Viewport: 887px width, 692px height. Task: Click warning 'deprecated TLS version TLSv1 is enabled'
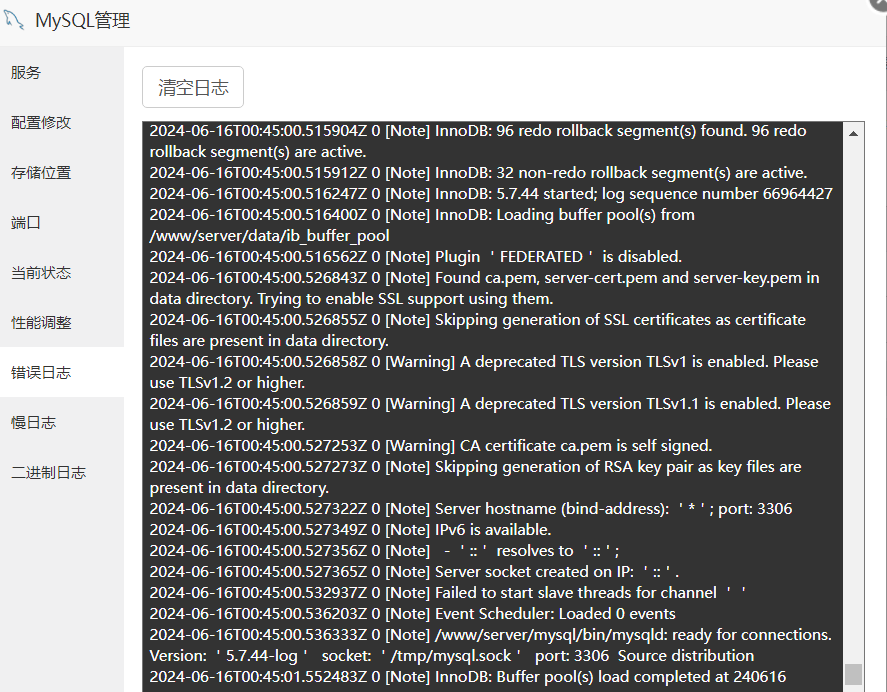484,372
